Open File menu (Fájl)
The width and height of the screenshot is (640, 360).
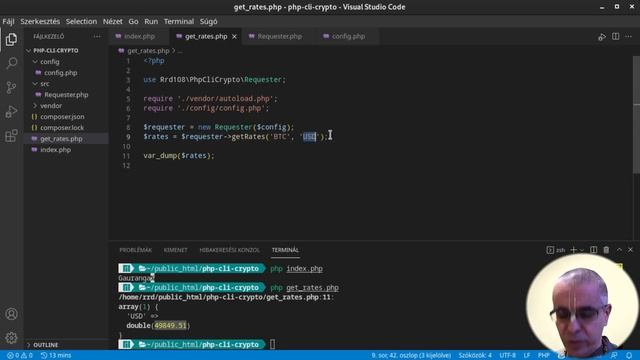[x=8, y=21]
